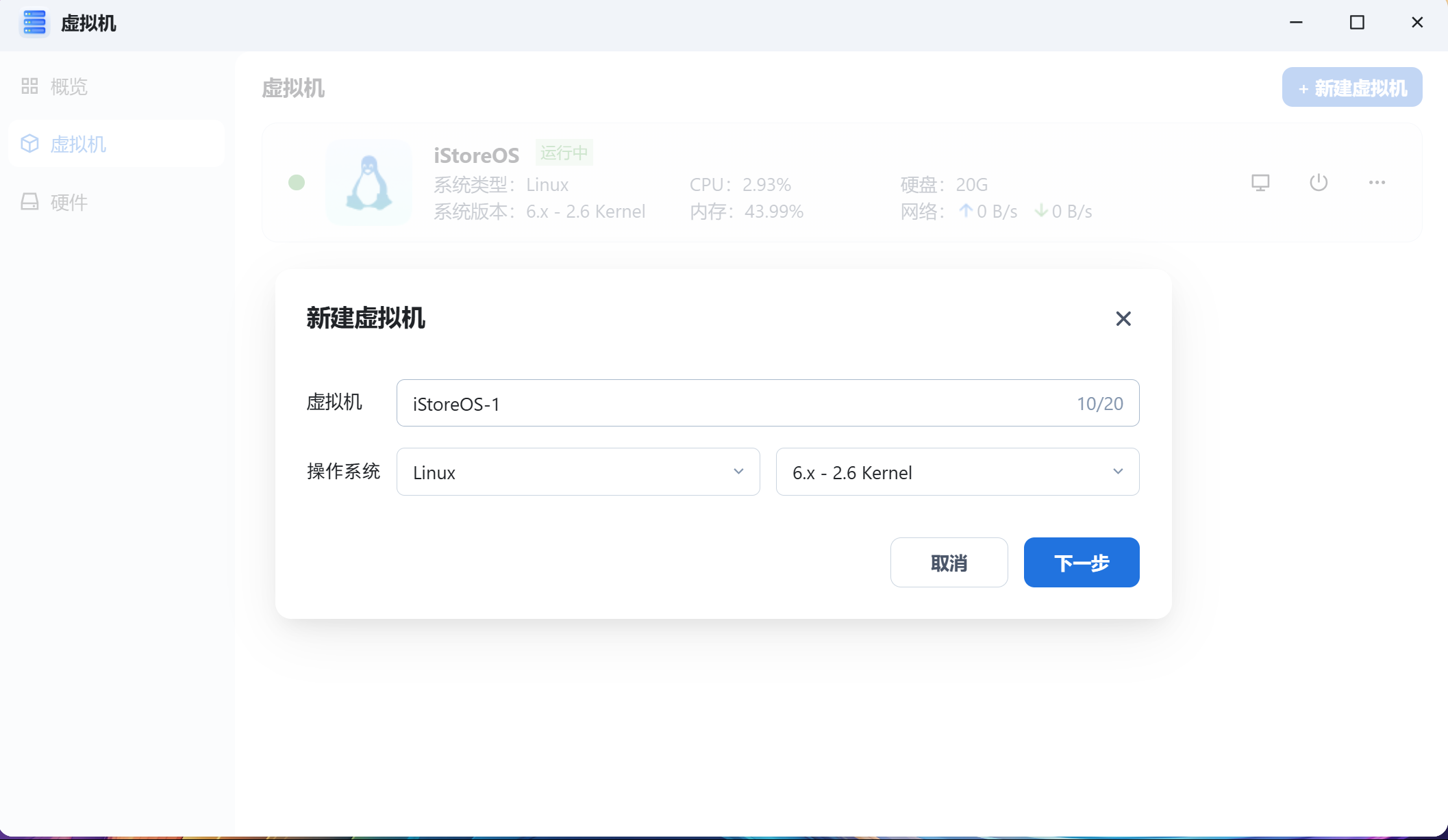Click the iStoreOS Linux penguin thumbnail
Image resolution: width=1448 pixels, height=840 pixels.
[369, 183]
